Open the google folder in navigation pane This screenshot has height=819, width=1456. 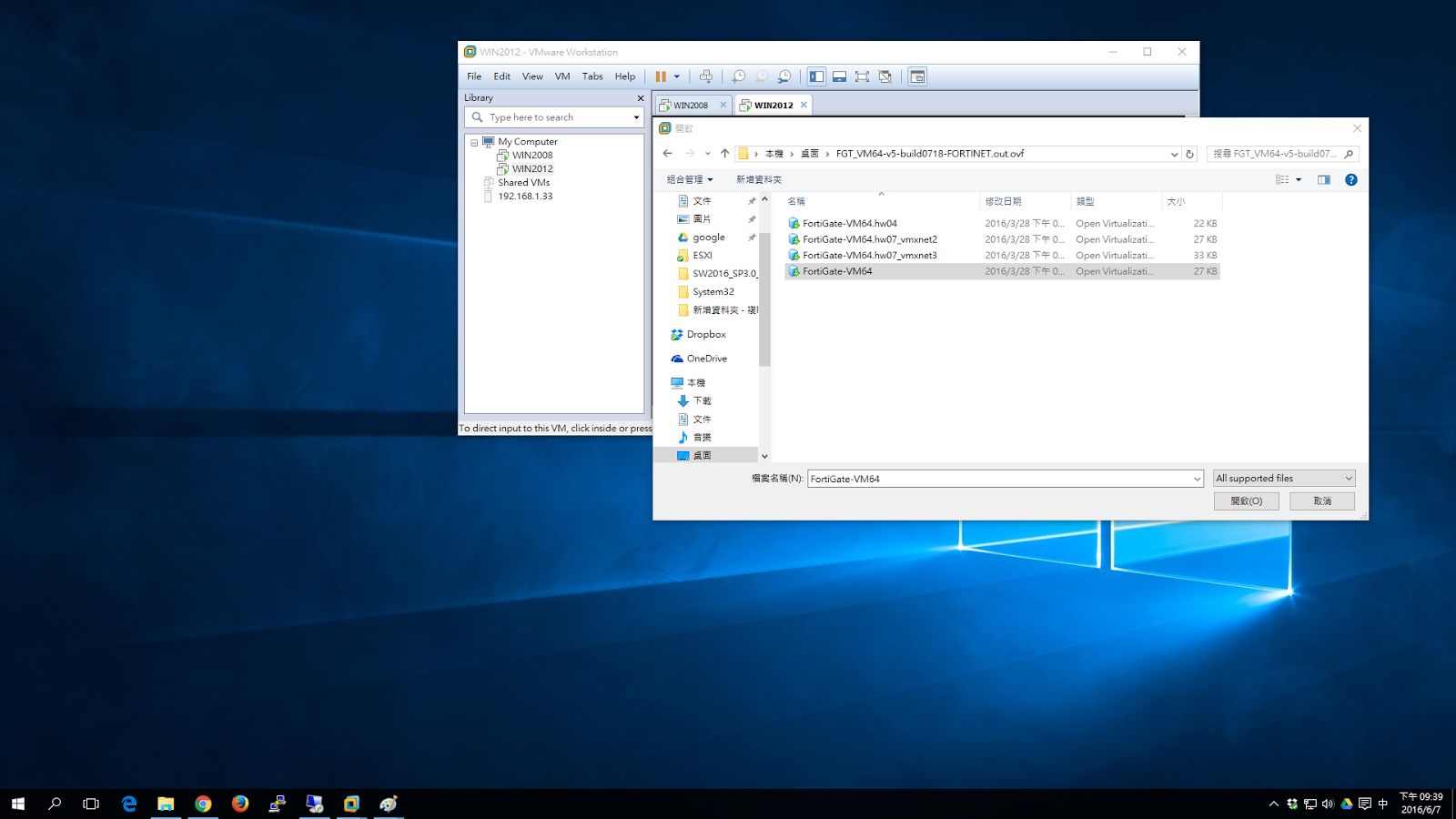(708, 238)
